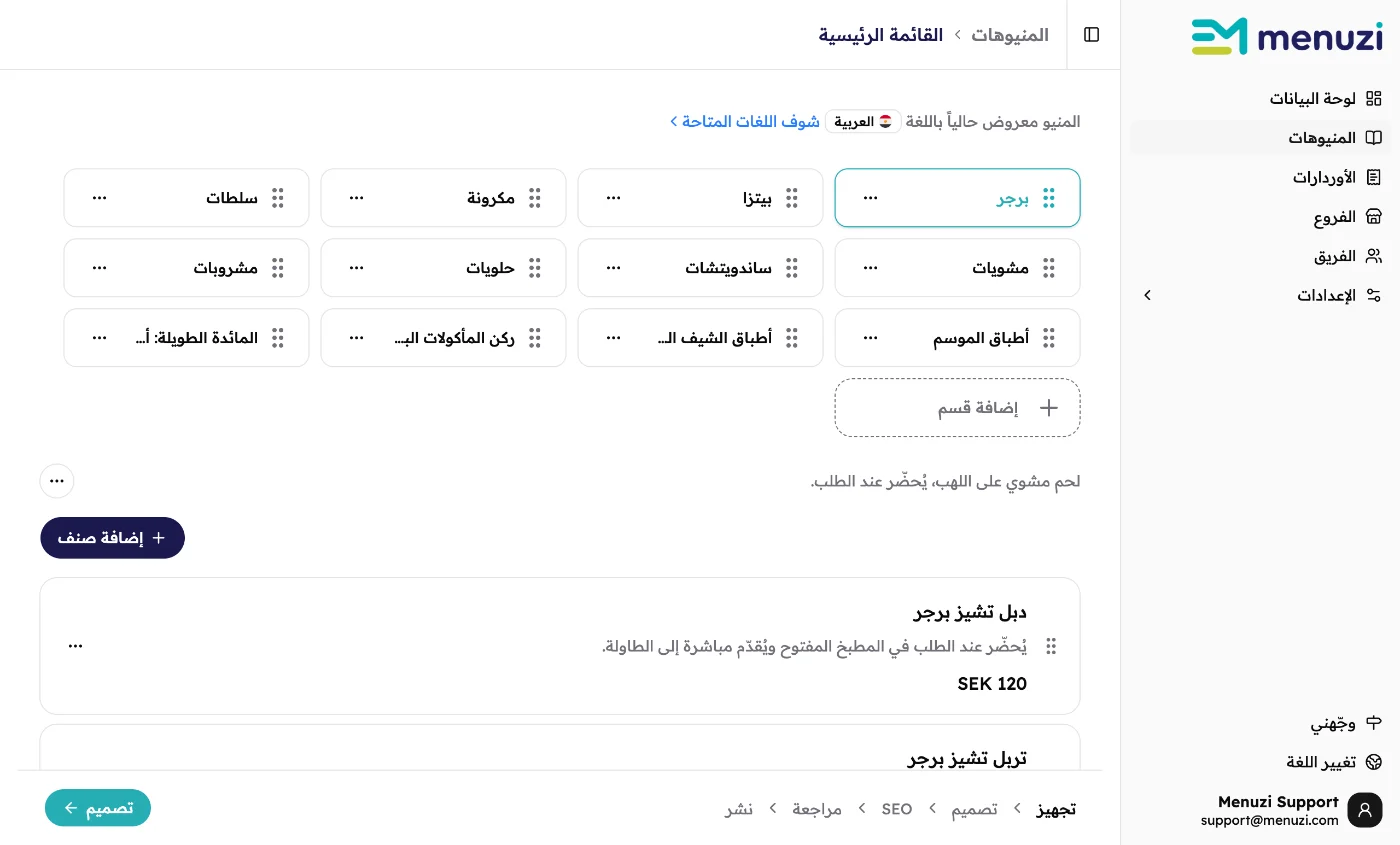
Task: Select the برجر section card
Action: (957, 198)
